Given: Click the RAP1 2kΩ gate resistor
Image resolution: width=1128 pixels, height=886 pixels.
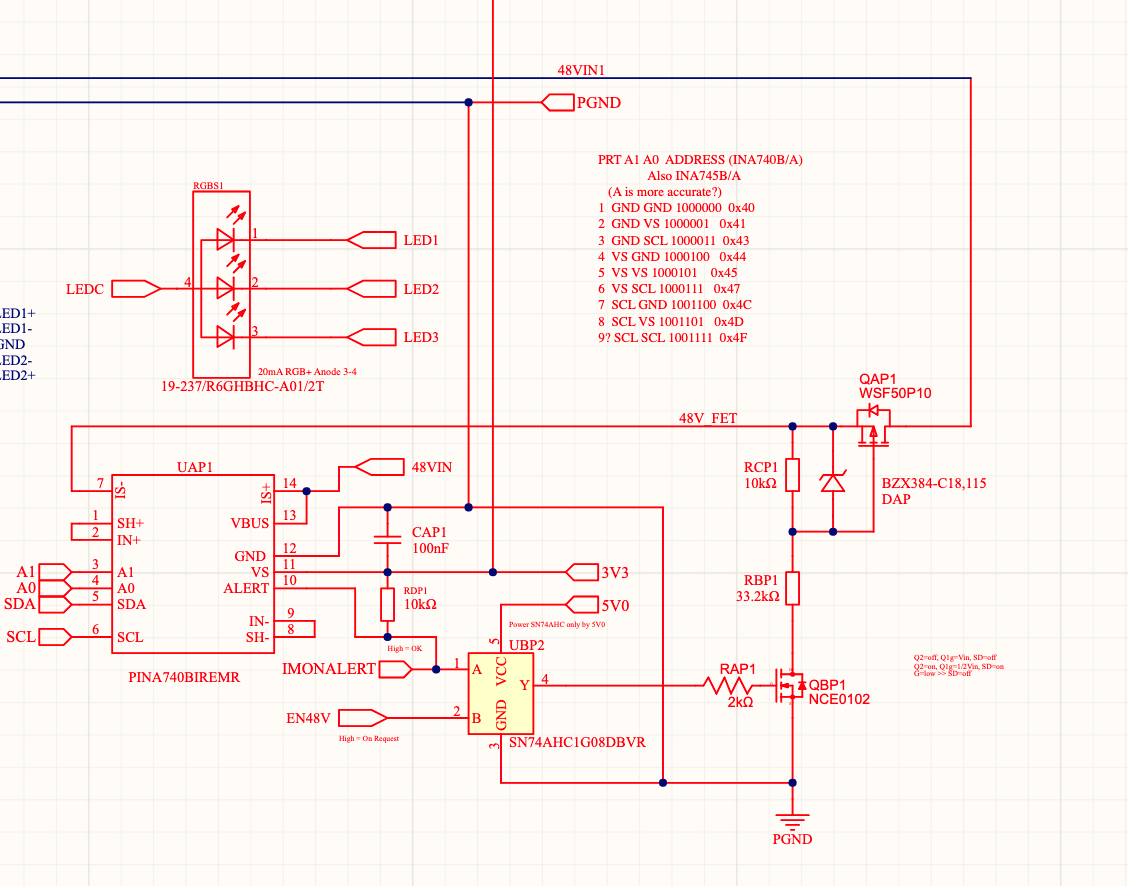Looking at the screenshot, I should [728, 684].
